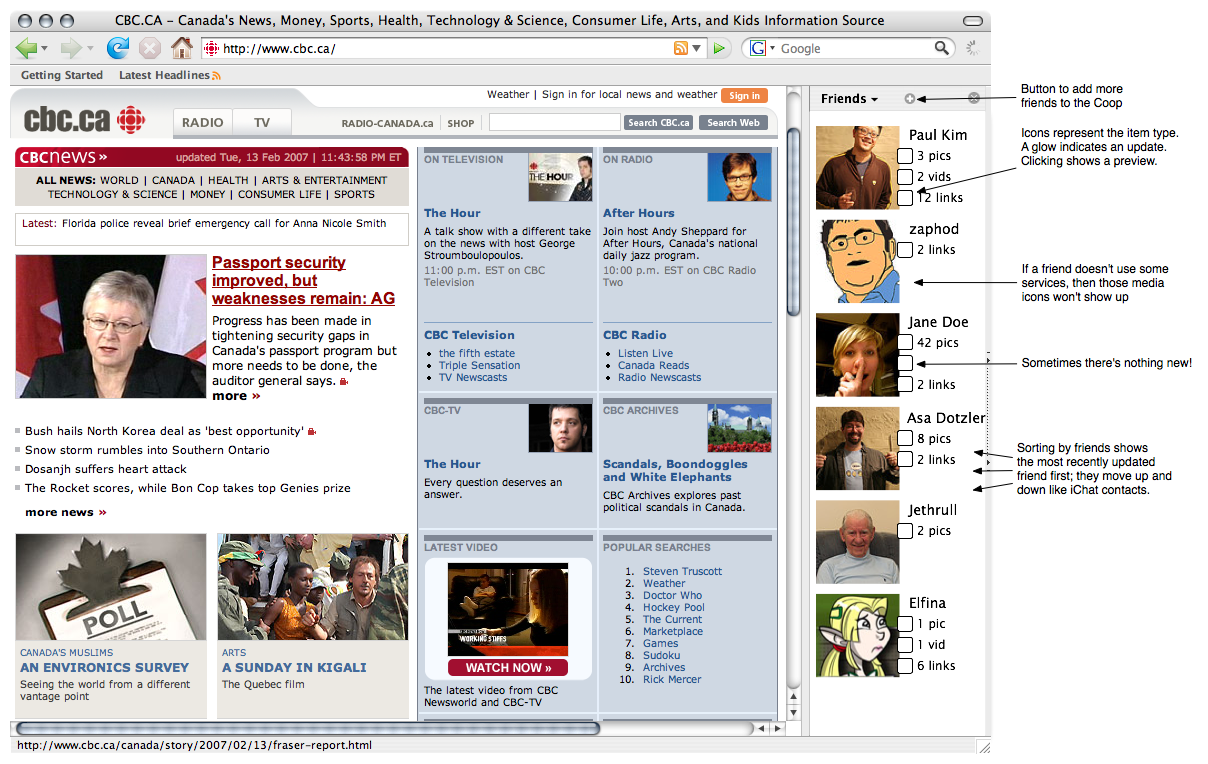Click Elfina's avatar picture

pyautogui.click(x=857, y=636)
